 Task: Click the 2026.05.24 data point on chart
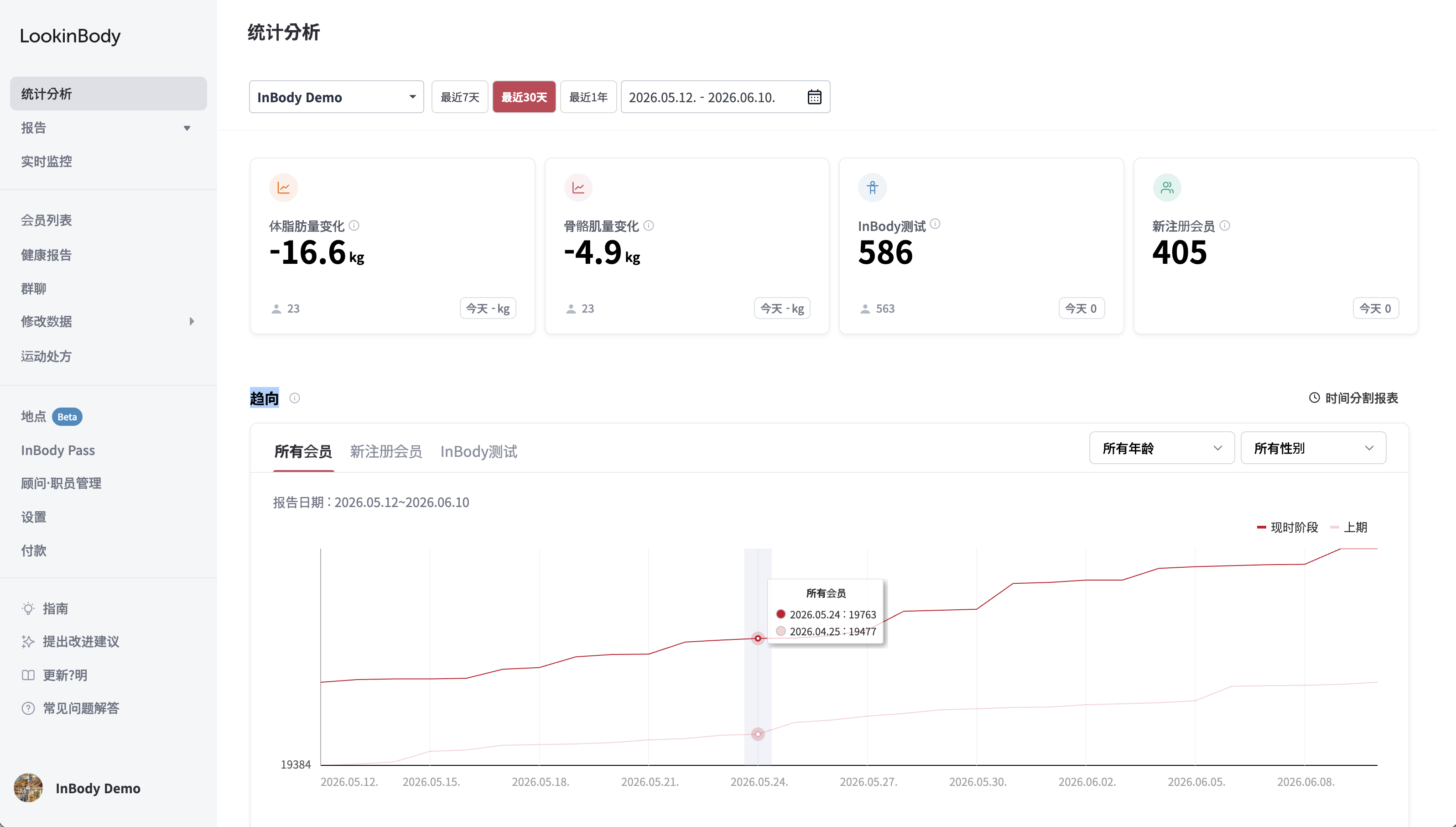click(758, 639)
